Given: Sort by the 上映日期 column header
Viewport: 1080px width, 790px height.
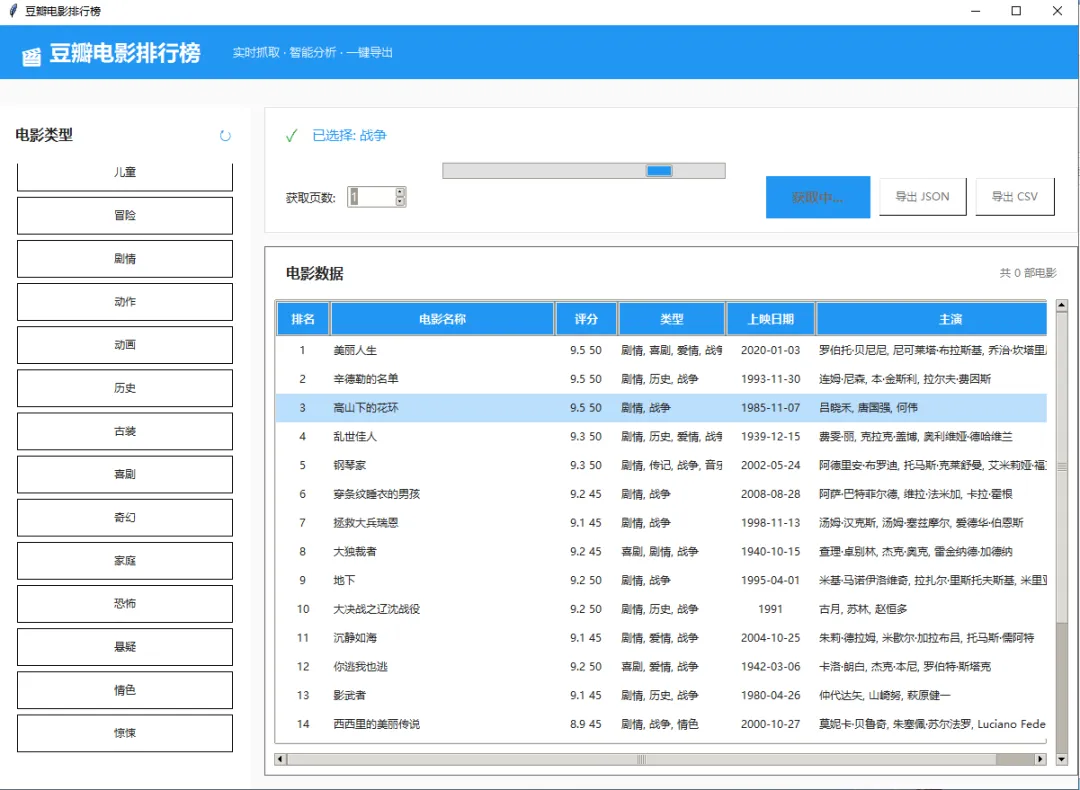Looking at the screenshot, I should [x=771, y=319].
